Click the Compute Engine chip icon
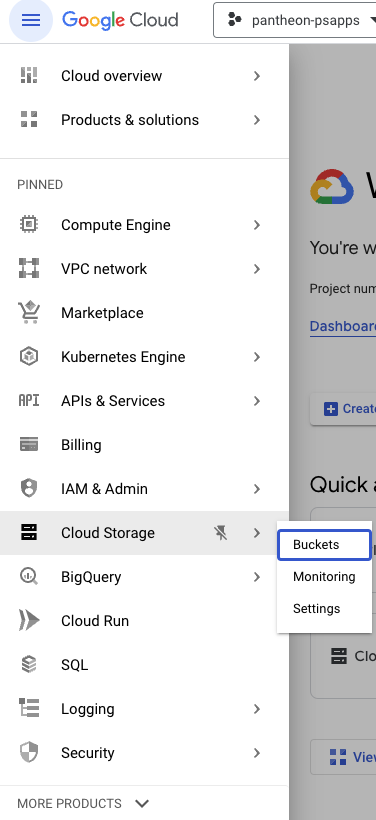 tap(29, 225)
